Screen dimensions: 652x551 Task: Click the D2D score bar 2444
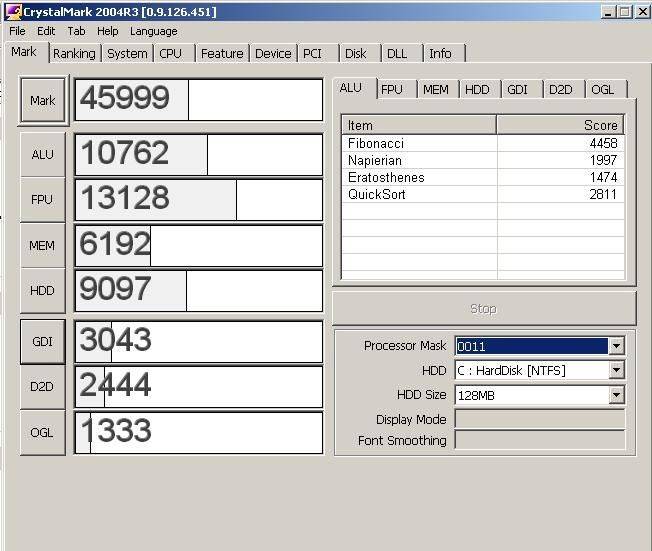199,387
